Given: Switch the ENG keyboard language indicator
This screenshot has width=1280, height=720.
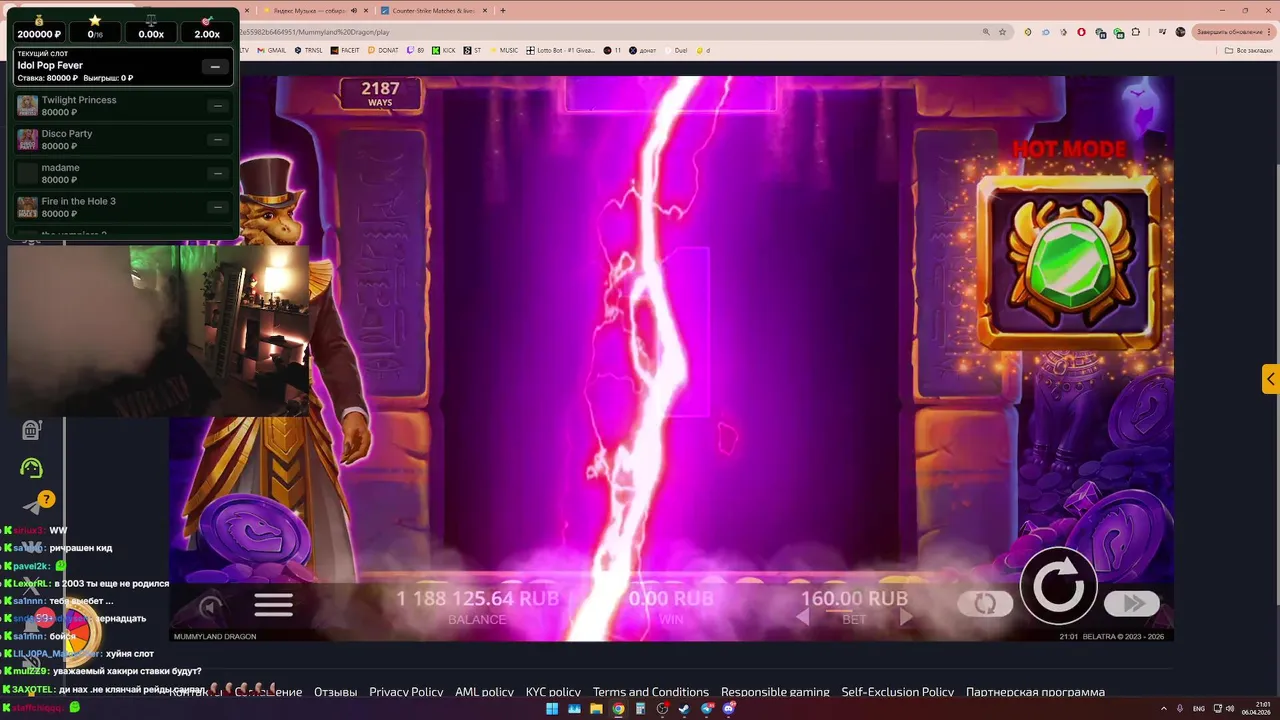Looking at the screenshot, I should click(1199, 708).
